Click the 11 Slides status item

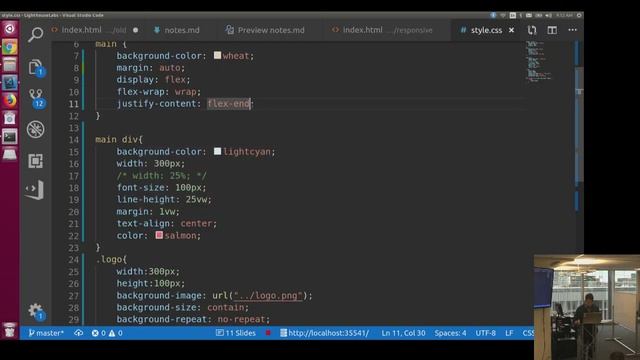236,333
